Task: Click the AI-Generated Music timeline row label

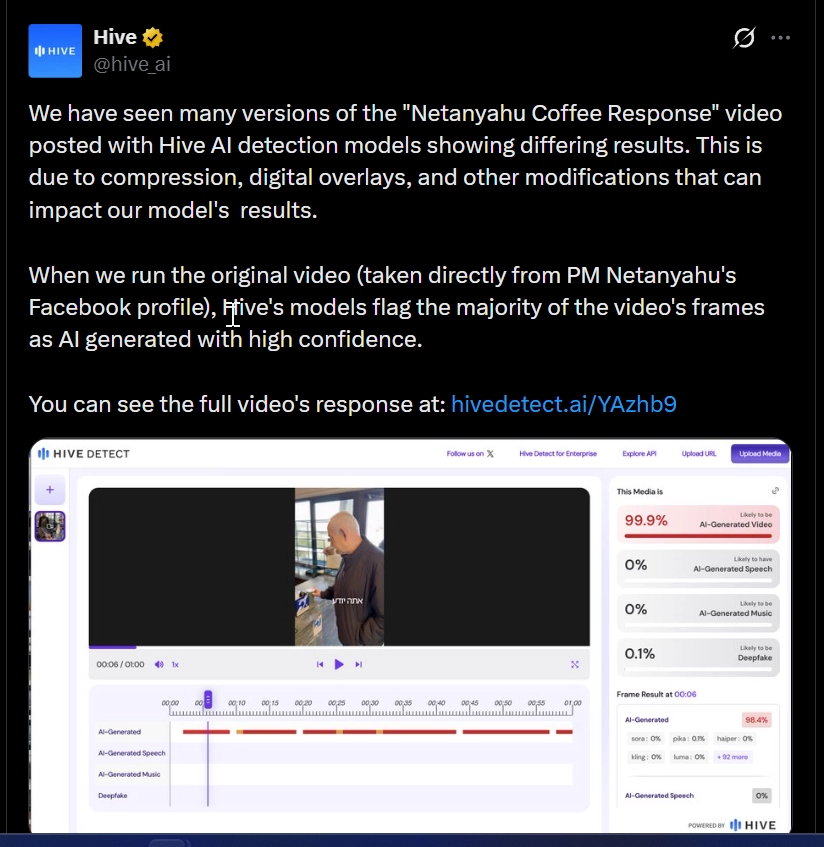Action: (x=129, y=774)
